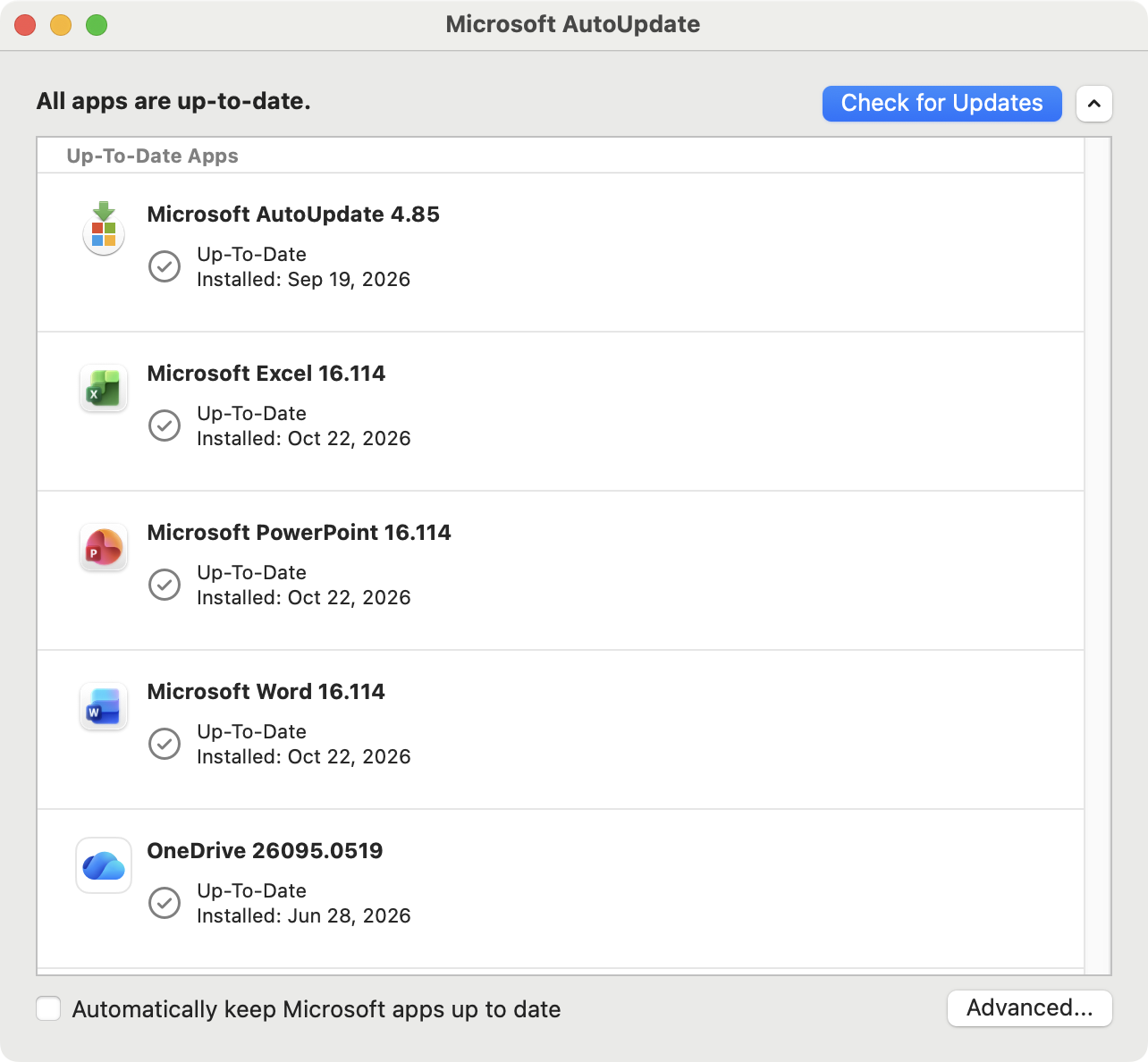This screenshot has width=1148, height=1062.
Task: Select the Microsoft PowerPoint 16.114 title
Action: point(299,533)
